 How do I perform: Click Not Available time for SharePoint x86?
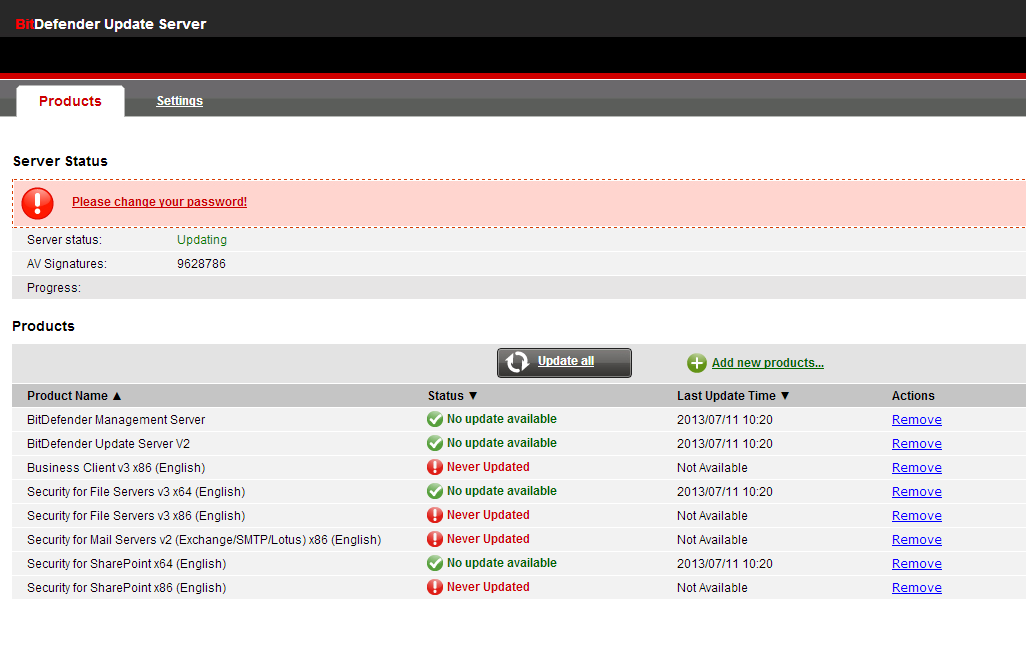[x=712, y=587]
